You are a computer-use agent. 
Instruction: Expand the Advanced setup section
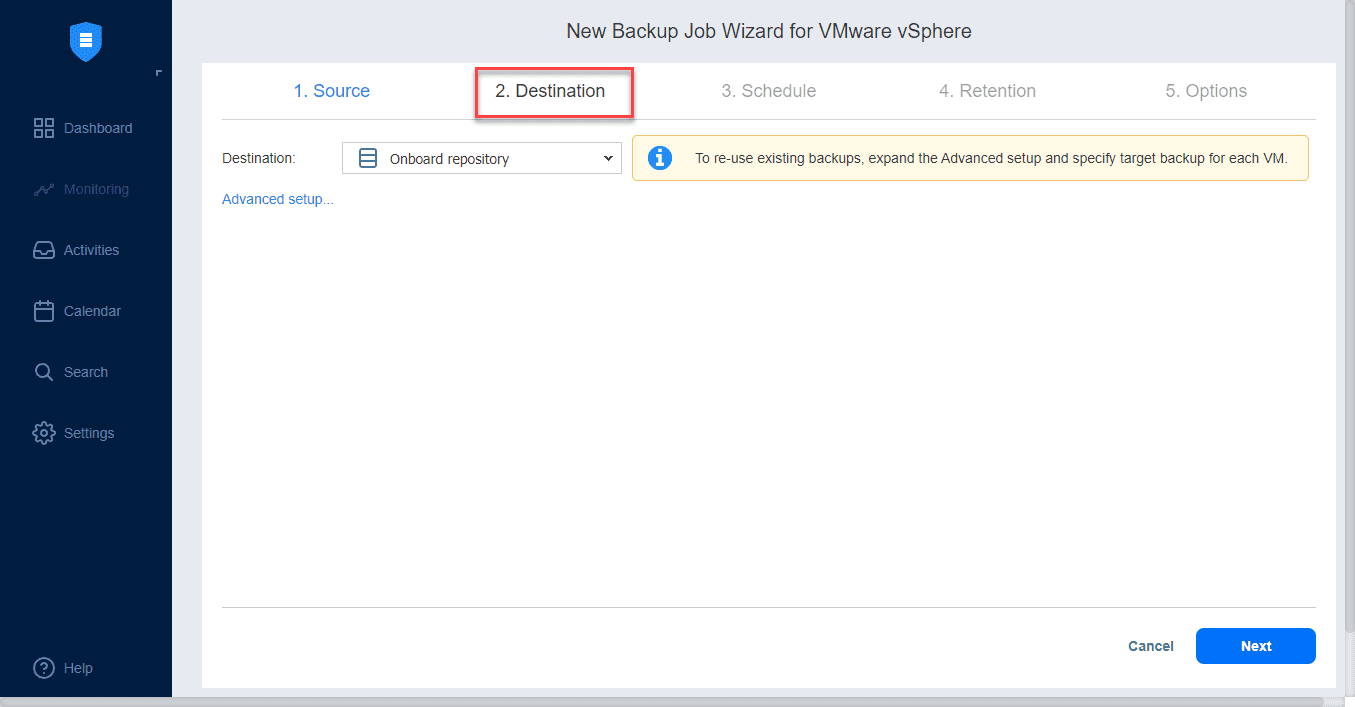[x=277, y=199]
